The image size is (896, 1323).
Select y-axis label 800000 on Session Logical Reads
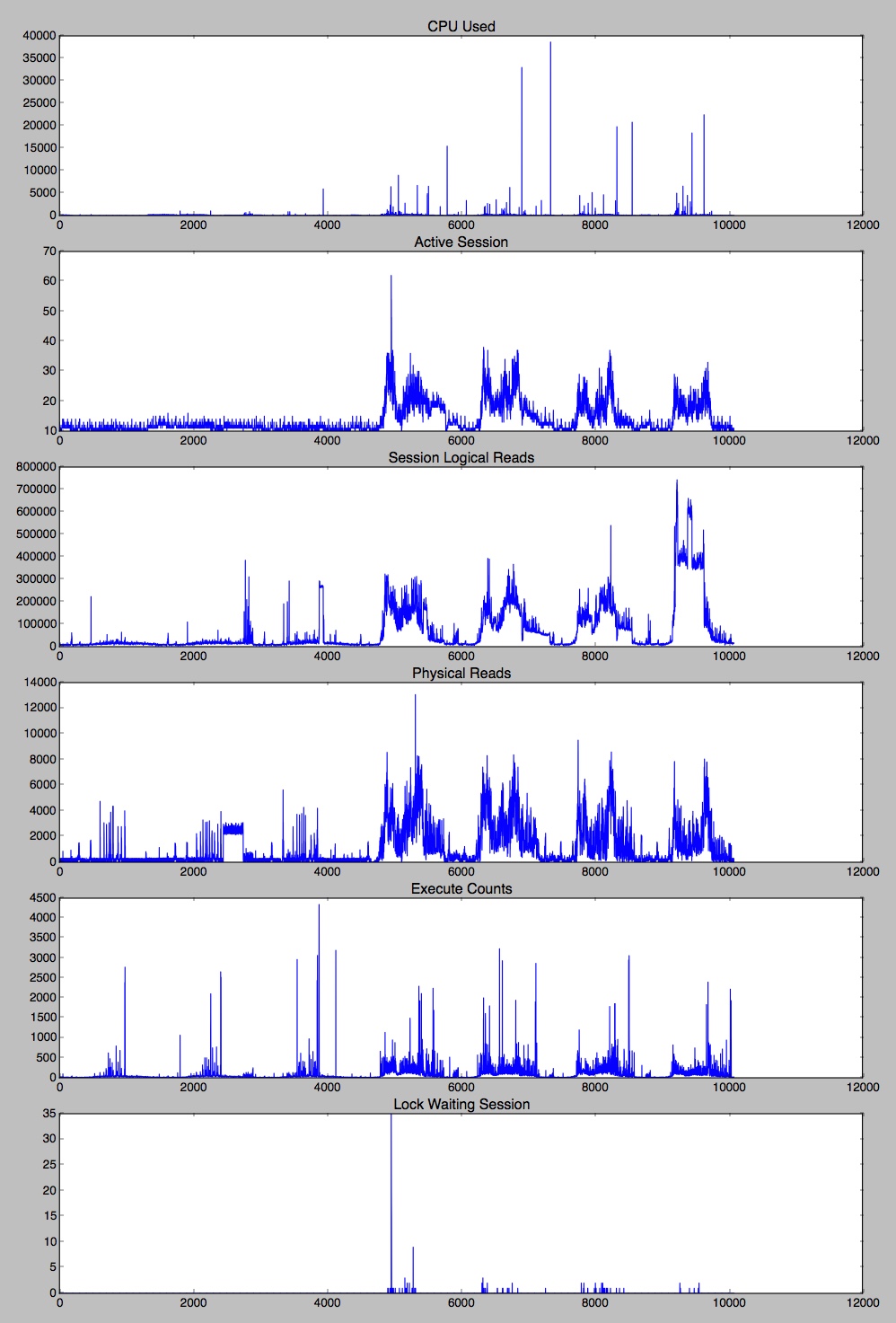click(36, 466)
